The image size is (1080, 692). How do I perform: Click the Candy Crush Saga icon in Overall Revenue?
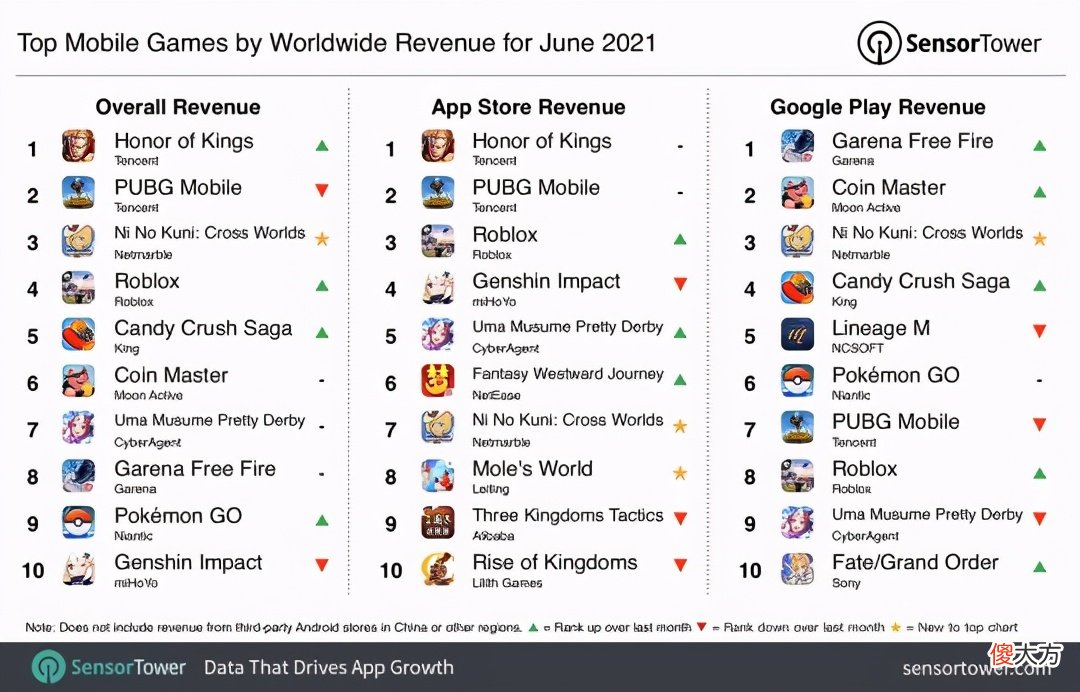(x=78, y=334)
